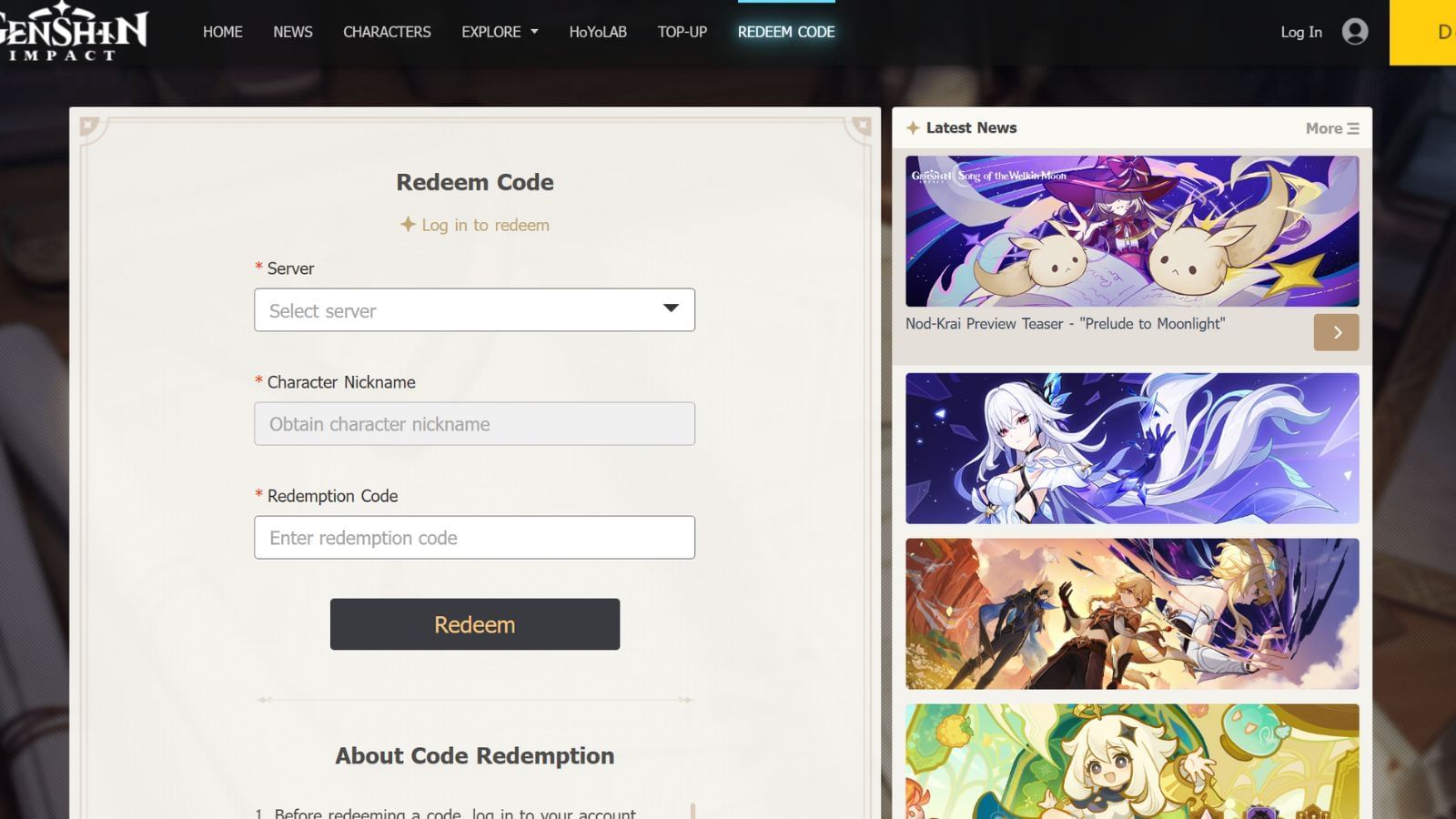Open the CHARACTERS menu item

386,32
